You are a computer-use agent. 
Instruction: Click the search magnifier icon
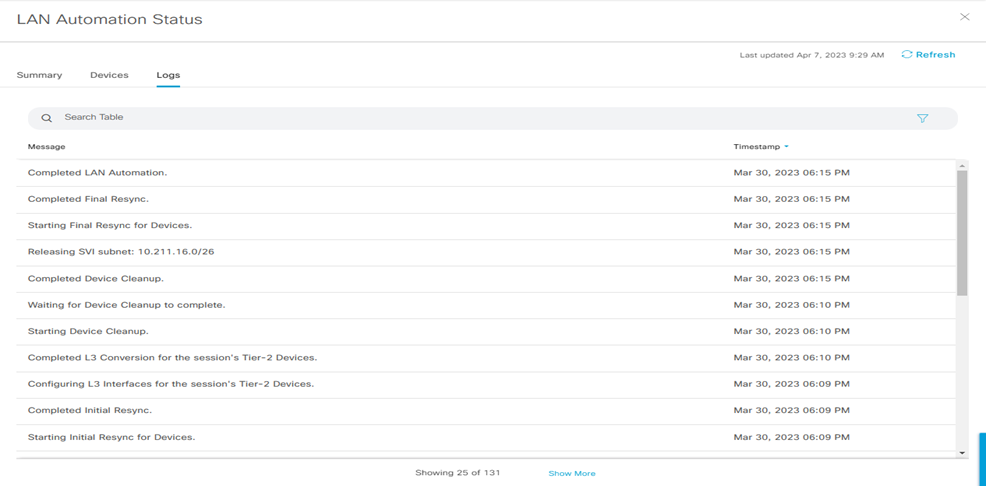point(46,118)
